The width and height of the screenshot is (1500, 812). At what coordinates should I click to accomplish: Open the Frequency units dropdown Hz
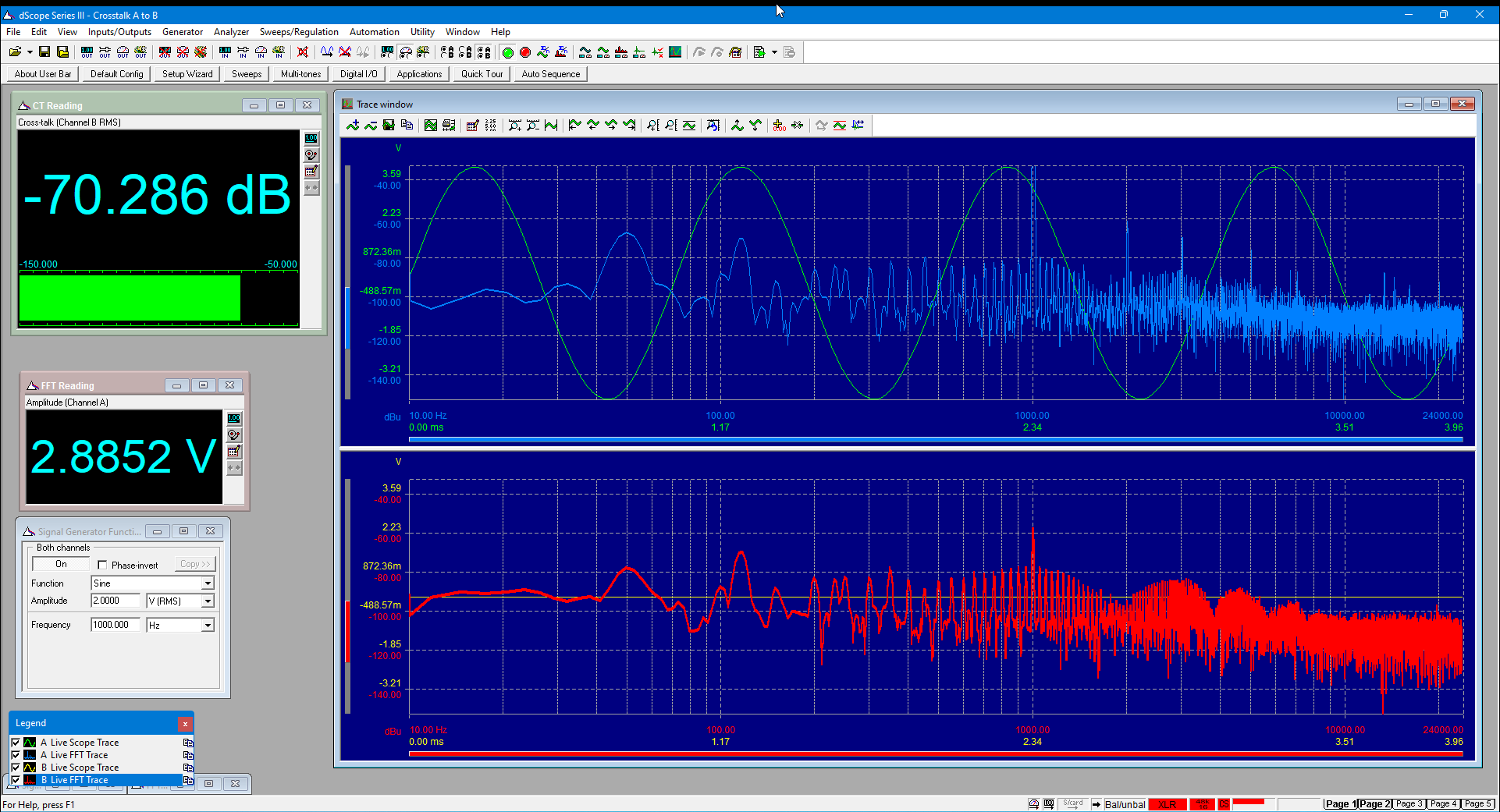pos(208,626)
